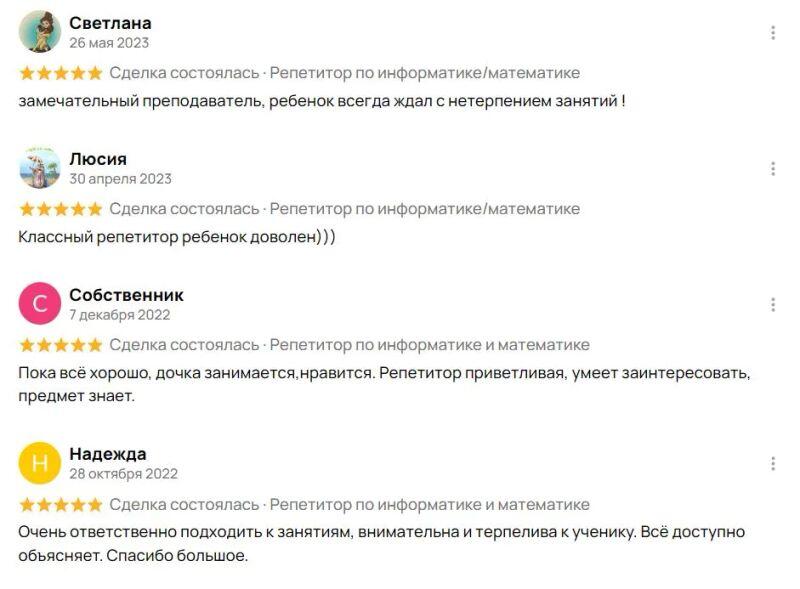Click the review text 'Классный репетитор ребенок доволен'
The width and height of the screenshot is (800, 589).
[x=177, y=237]
